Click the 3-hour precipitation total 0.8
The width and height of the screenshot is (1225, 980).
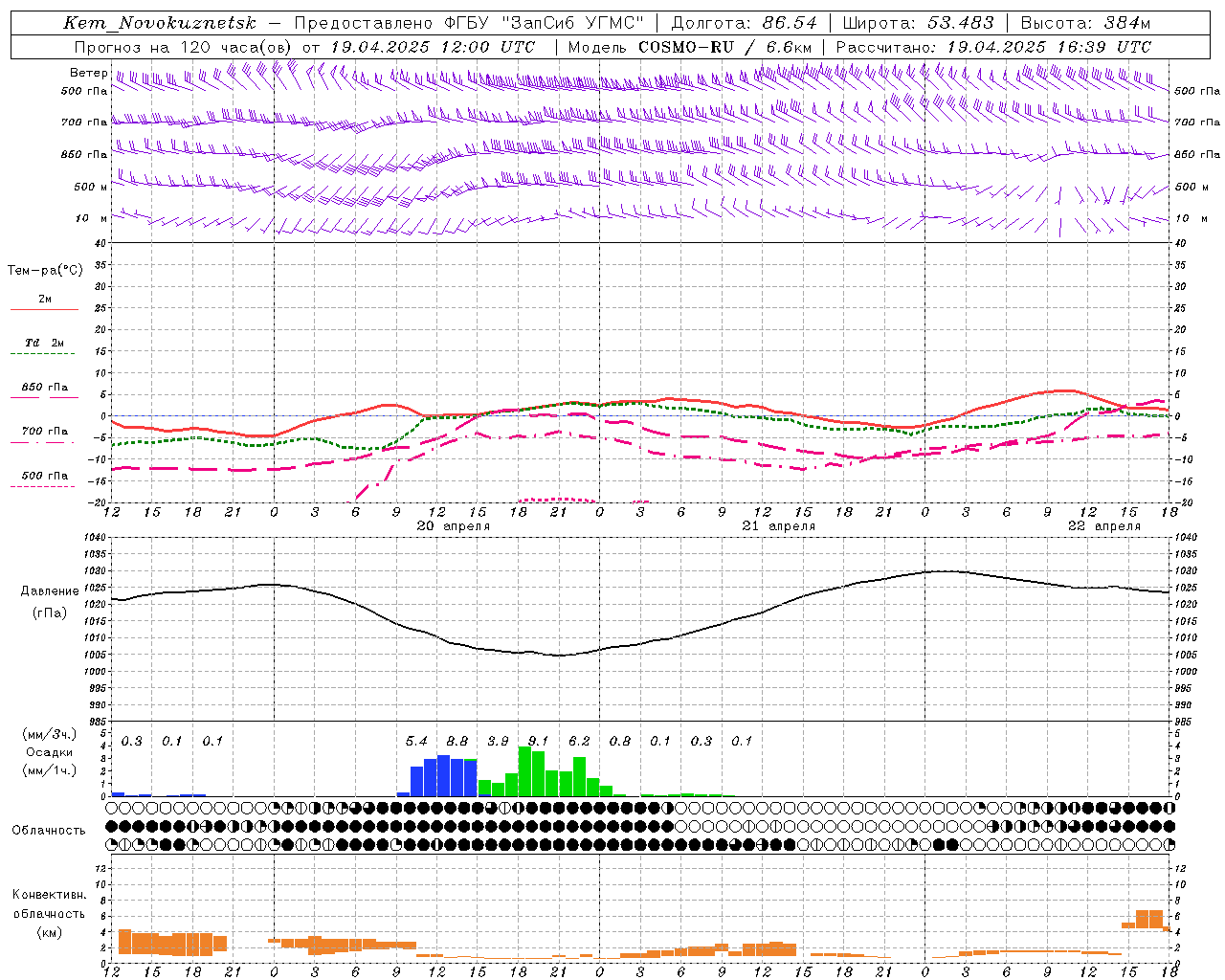click(620, 741)
